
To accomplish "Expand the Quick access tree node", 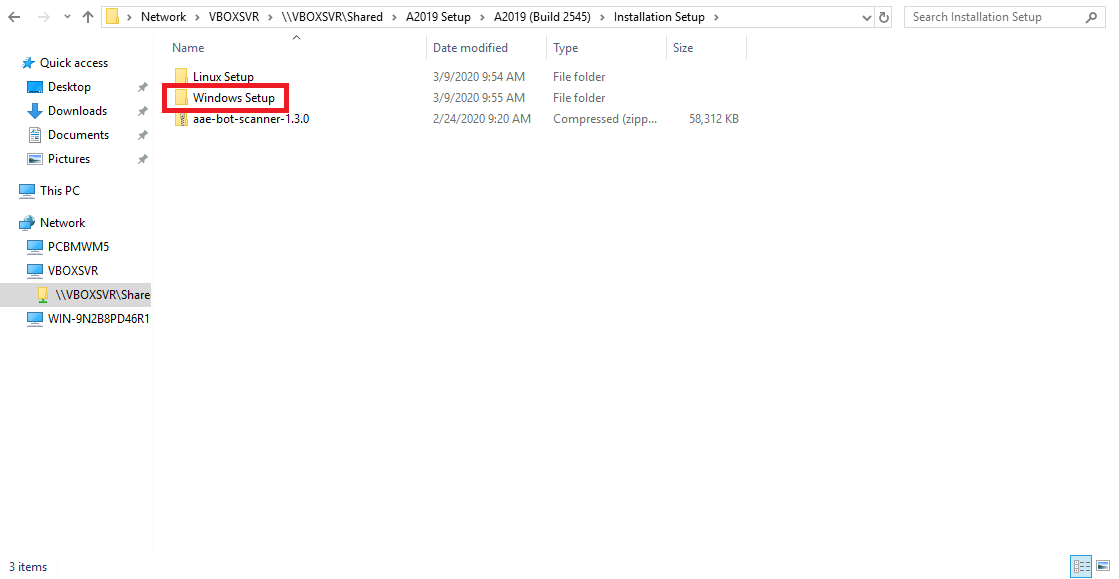I will (11, 63).
